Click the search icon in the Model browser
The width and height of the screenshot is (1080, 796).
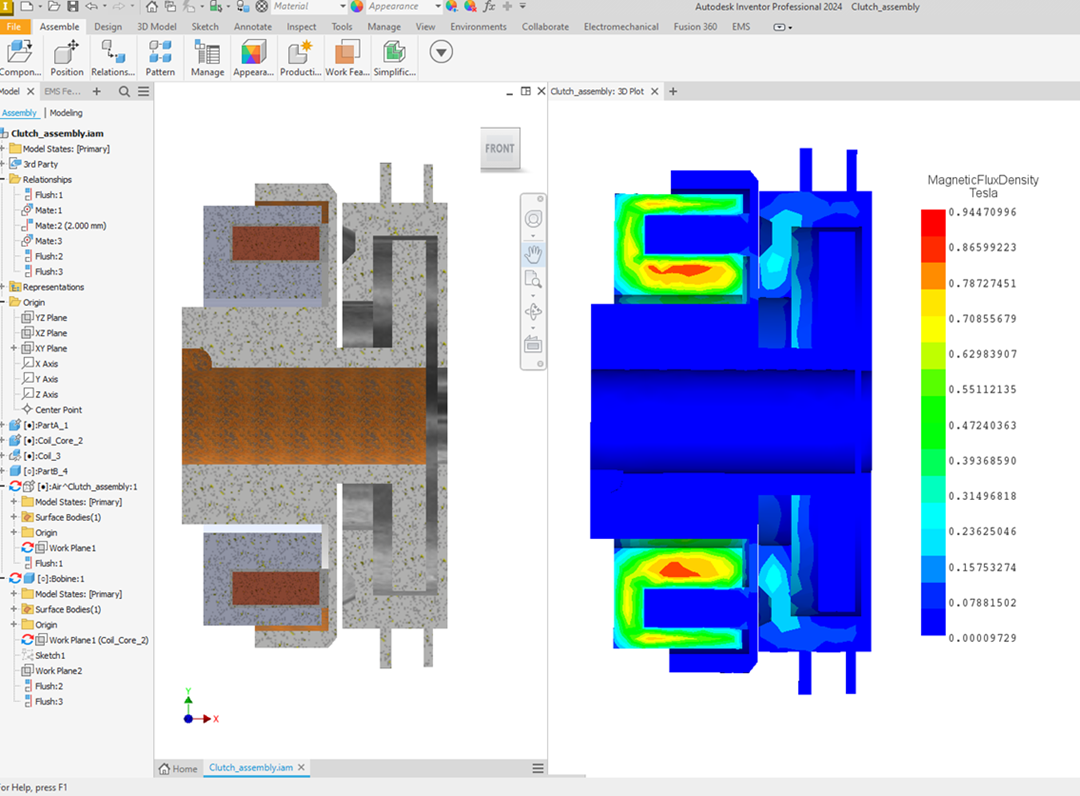pos(122,90)
